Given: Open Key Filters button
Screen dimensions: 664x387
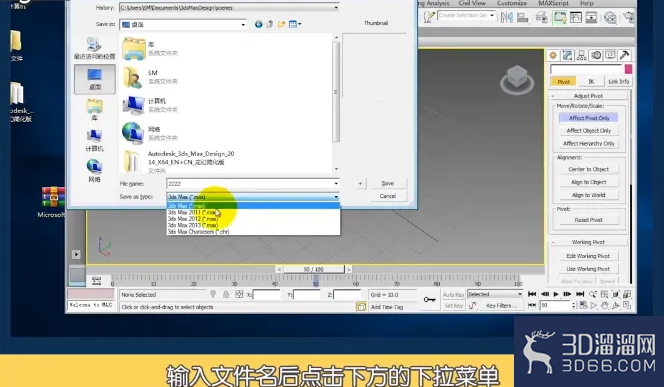Looking at the screenshot, I should pos(501,306).
